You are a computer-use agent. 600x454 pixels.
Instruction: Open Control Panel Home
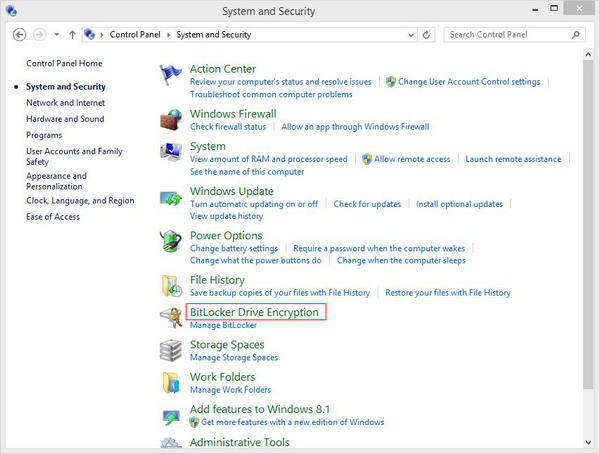coord(64,63)
